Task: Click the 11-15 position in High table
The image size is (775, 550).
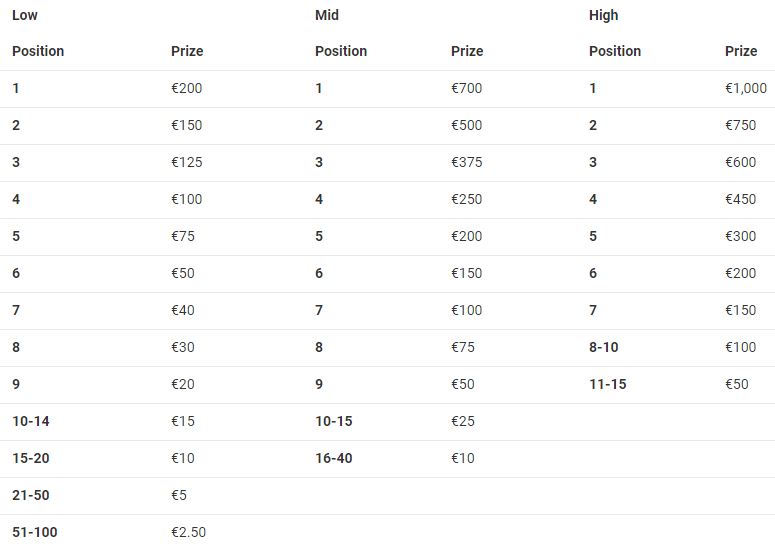Action: coord(607,384)
